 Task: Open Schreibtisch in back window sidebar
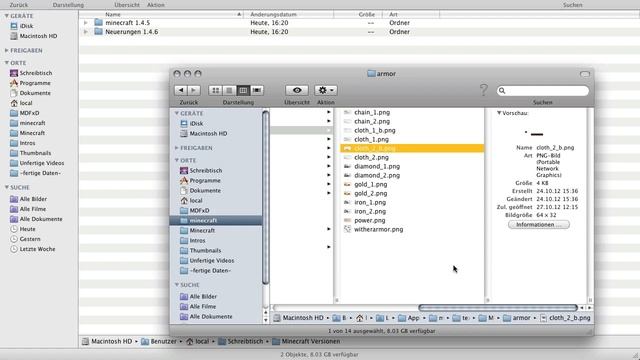(31, 73)
